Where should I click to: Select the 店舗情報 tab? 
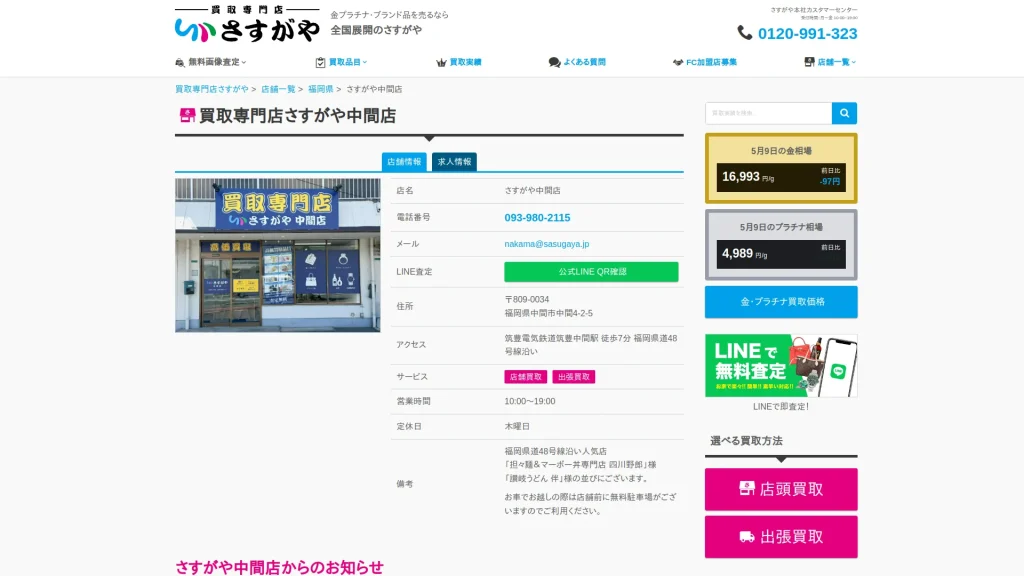click(x=404, y=161)
